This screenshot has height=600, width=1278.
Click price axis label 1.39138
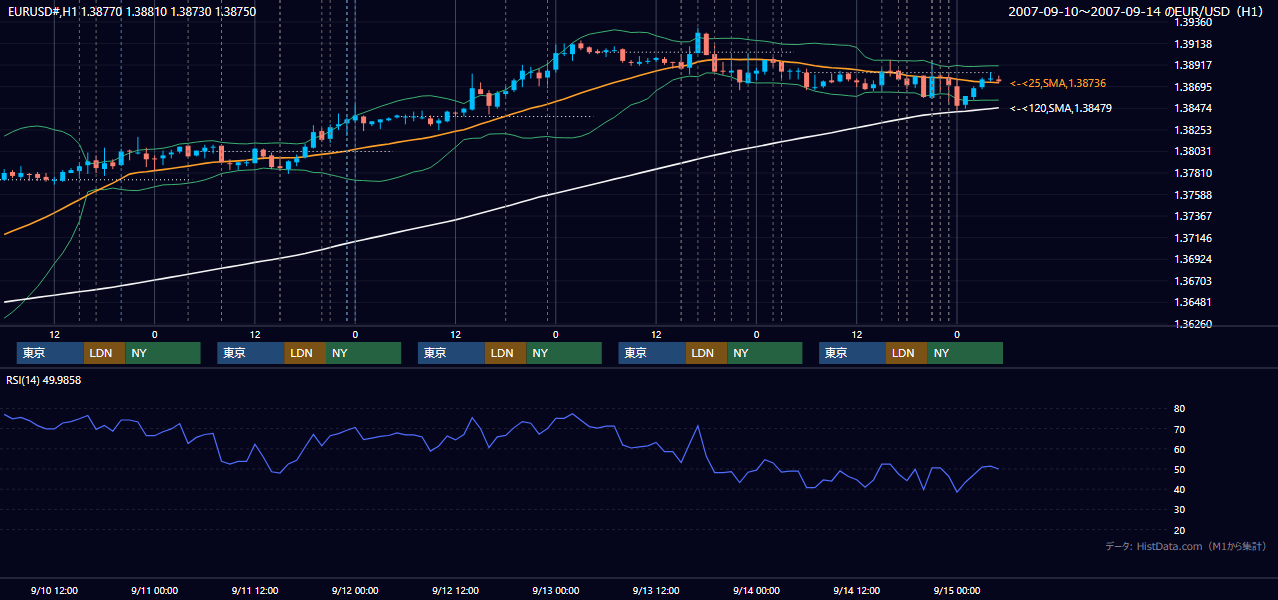[1193, 44]
